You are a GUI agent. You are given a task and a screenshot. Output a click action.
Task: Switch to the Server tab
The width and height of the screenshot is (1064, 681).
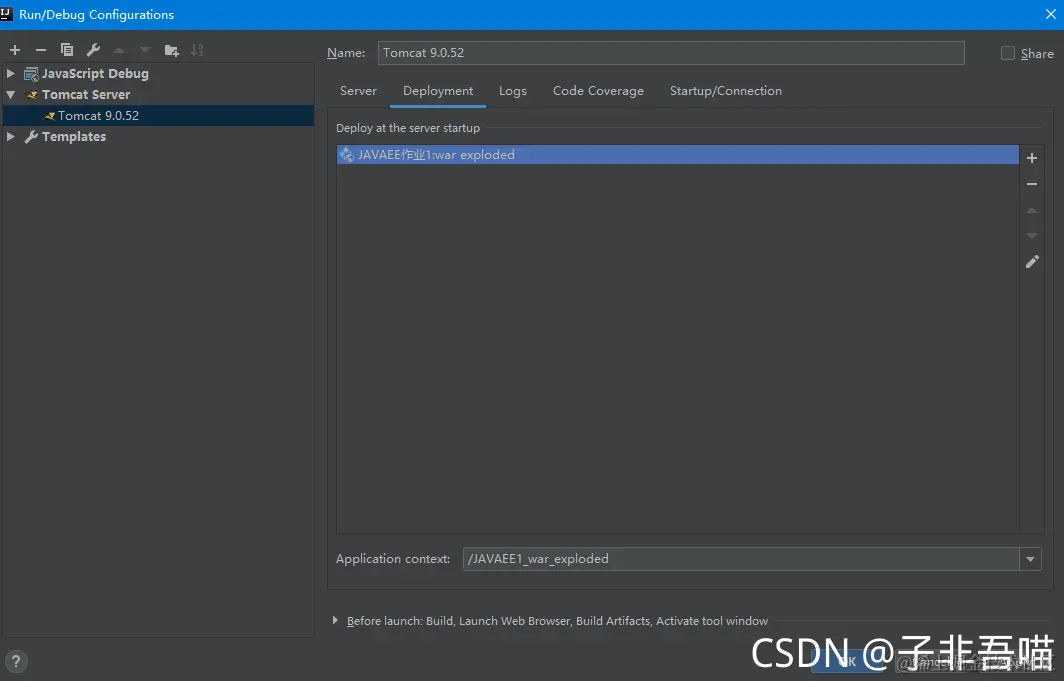358,91
